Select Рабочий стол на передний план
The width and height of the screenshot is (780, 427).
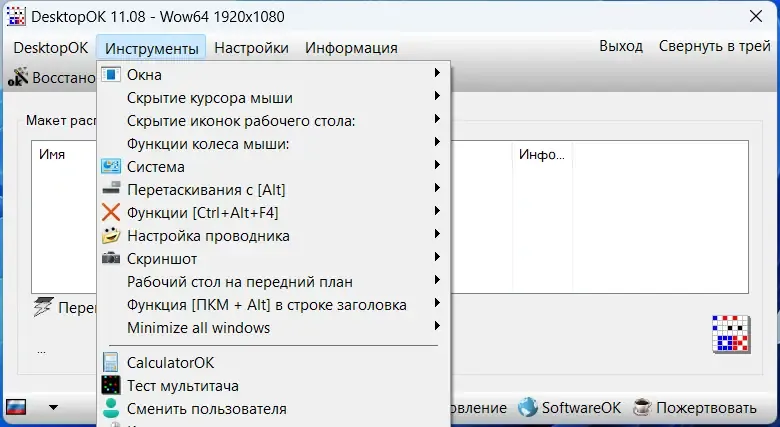pos(240,282)
